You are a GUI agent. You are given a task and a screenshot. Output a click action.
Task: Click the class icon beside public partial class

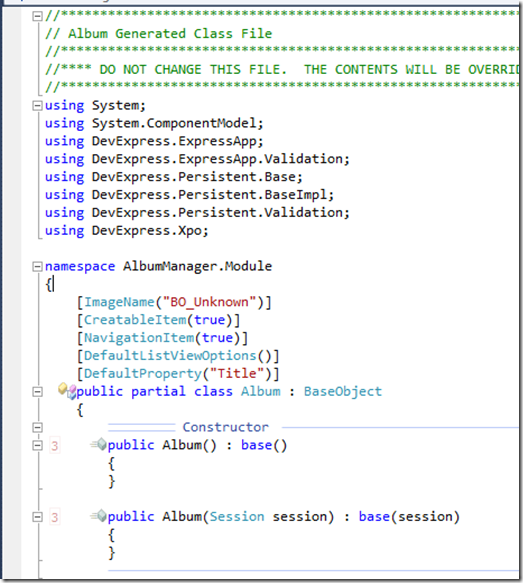tap(67, 391)
